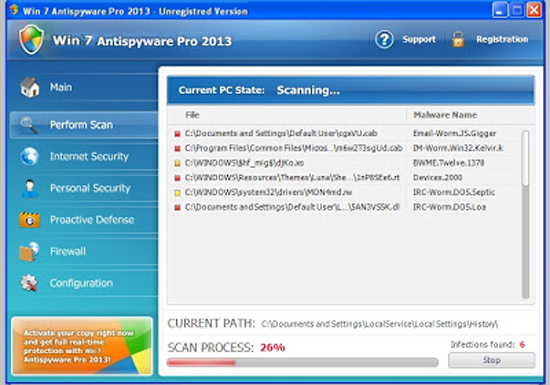The width and height of the screenshot is (550, 385).
Task: Click the shield logo icon in header
Action: 32,39
